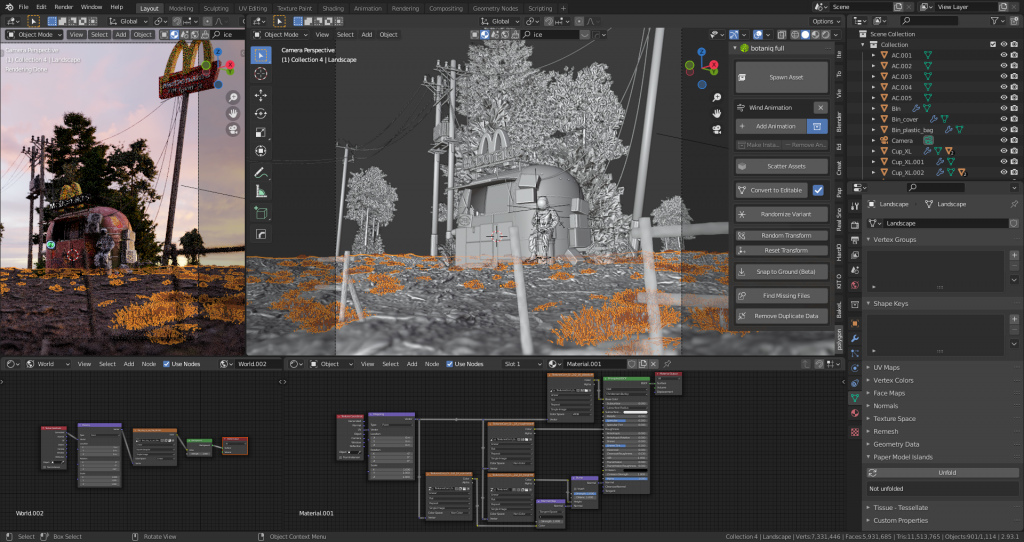Image resolution: width=1024 pixels, height=542 pixels.
Task: Open the Slot 1 material slot dropdown
Action: click(x=522, y=364)
